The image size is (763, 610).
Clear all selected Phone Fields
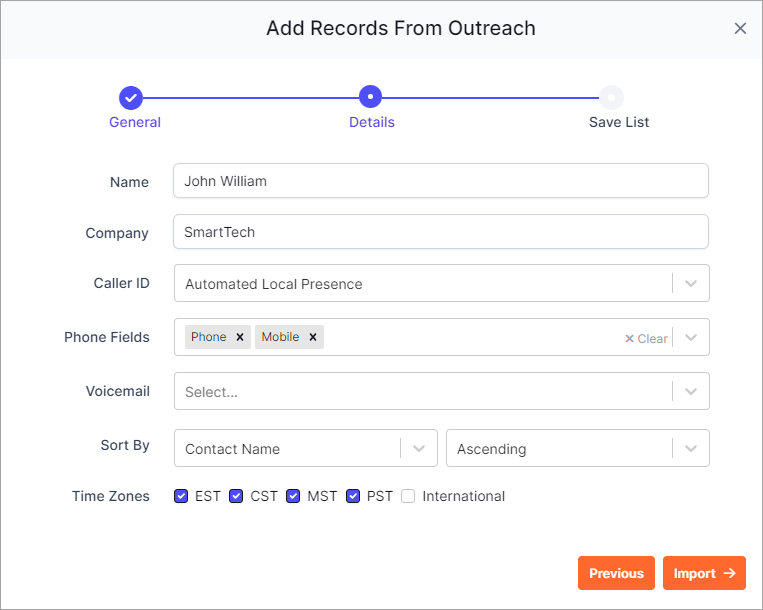click(x=646, y=339)
